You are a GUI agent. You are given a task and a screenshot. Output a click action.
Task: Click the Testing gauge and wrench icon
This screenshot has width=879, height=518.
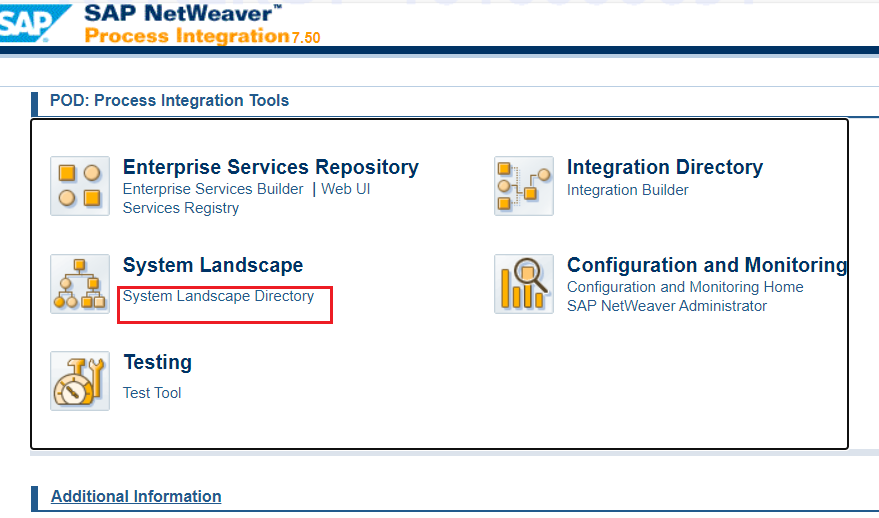click(80, 381)
